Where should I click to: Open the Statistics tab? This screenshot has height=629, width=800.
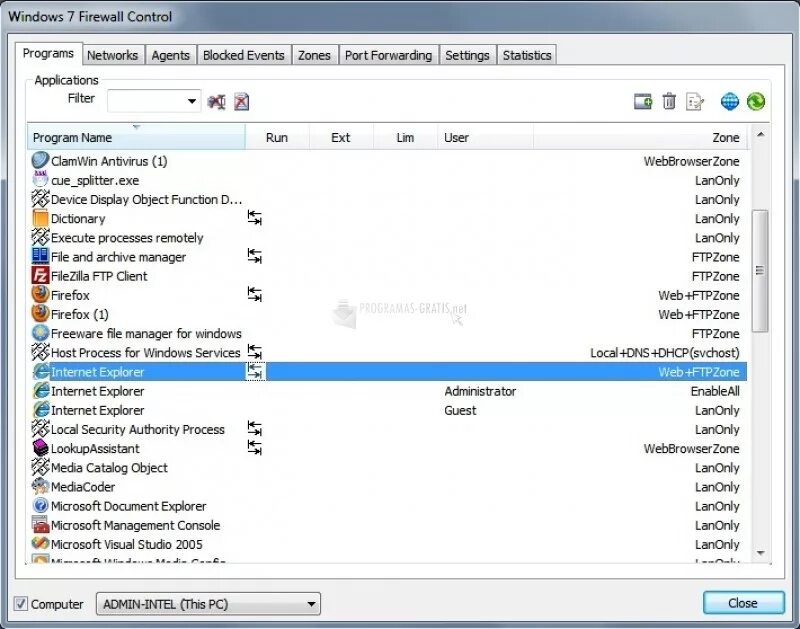[x=527, y=55]
